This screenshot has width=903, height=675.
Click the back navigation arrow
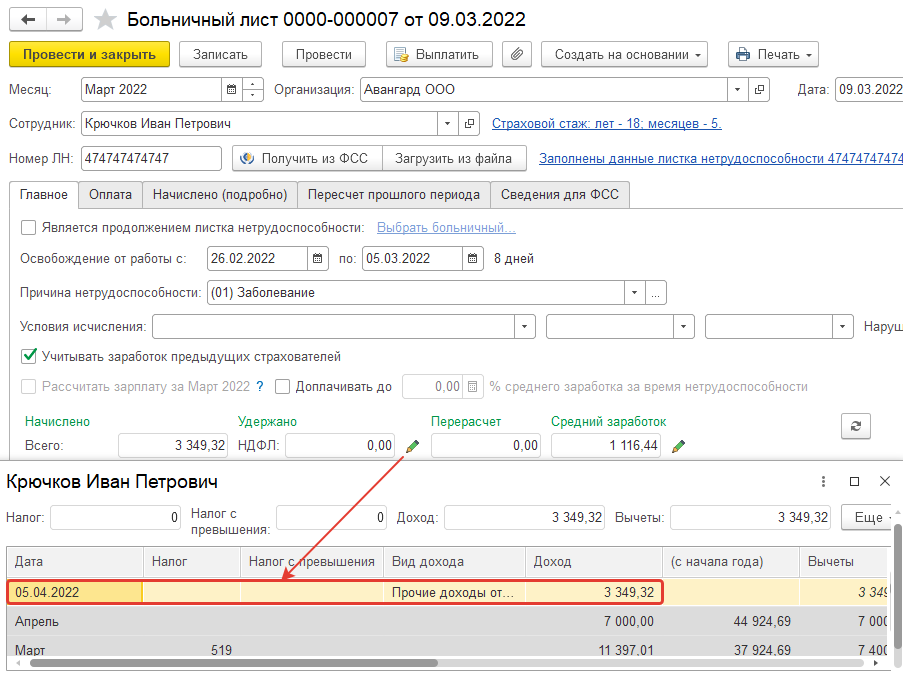[x=27, y=20]
